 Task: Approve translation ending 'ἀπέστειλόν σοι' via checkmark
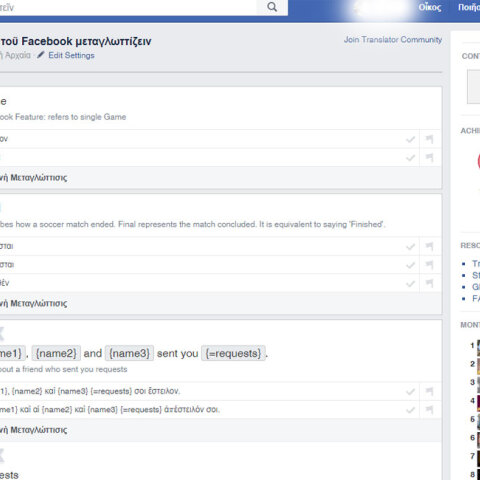pos(410,410)
